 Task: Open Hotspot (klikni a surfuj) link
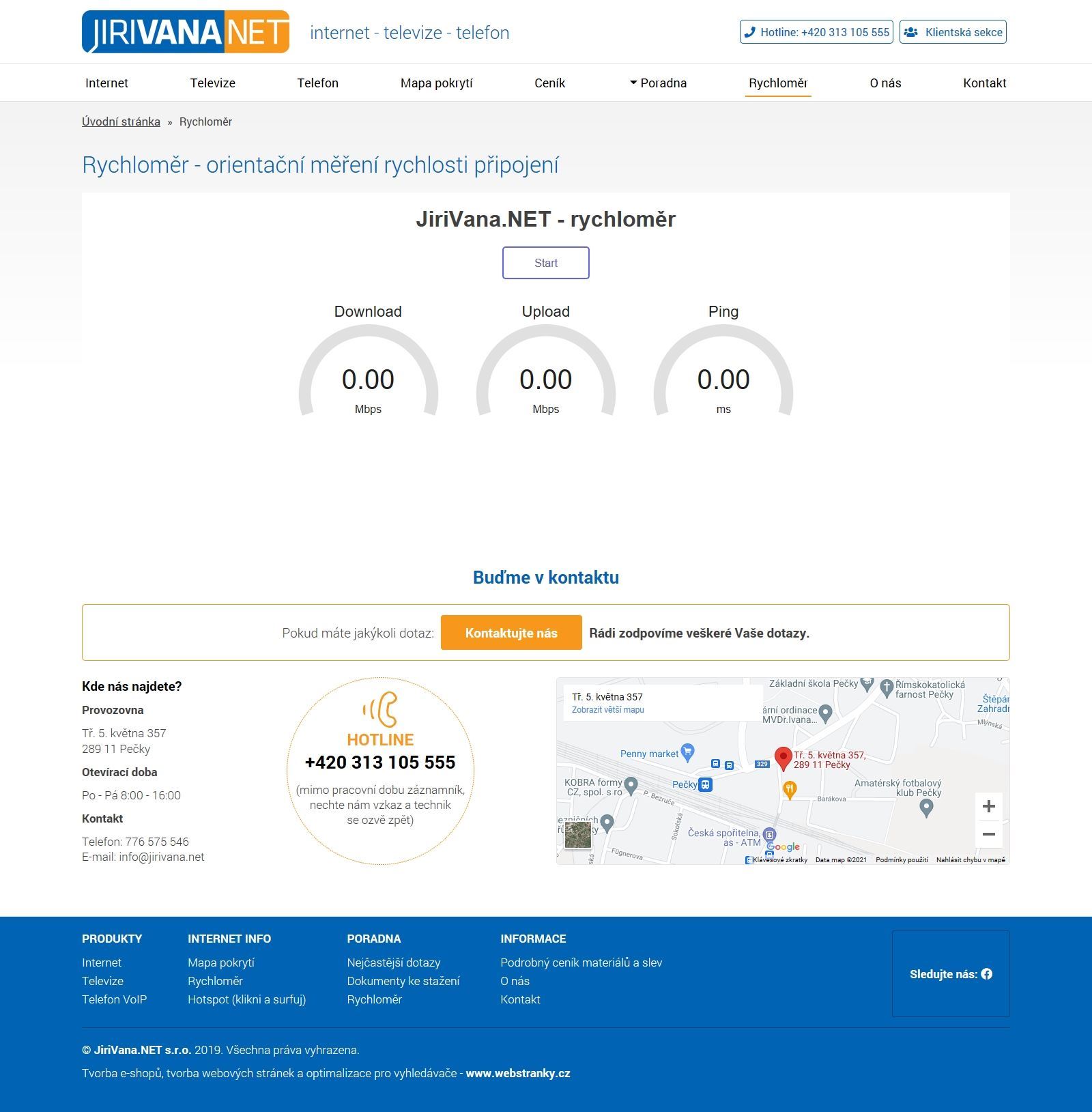[247, 999]
